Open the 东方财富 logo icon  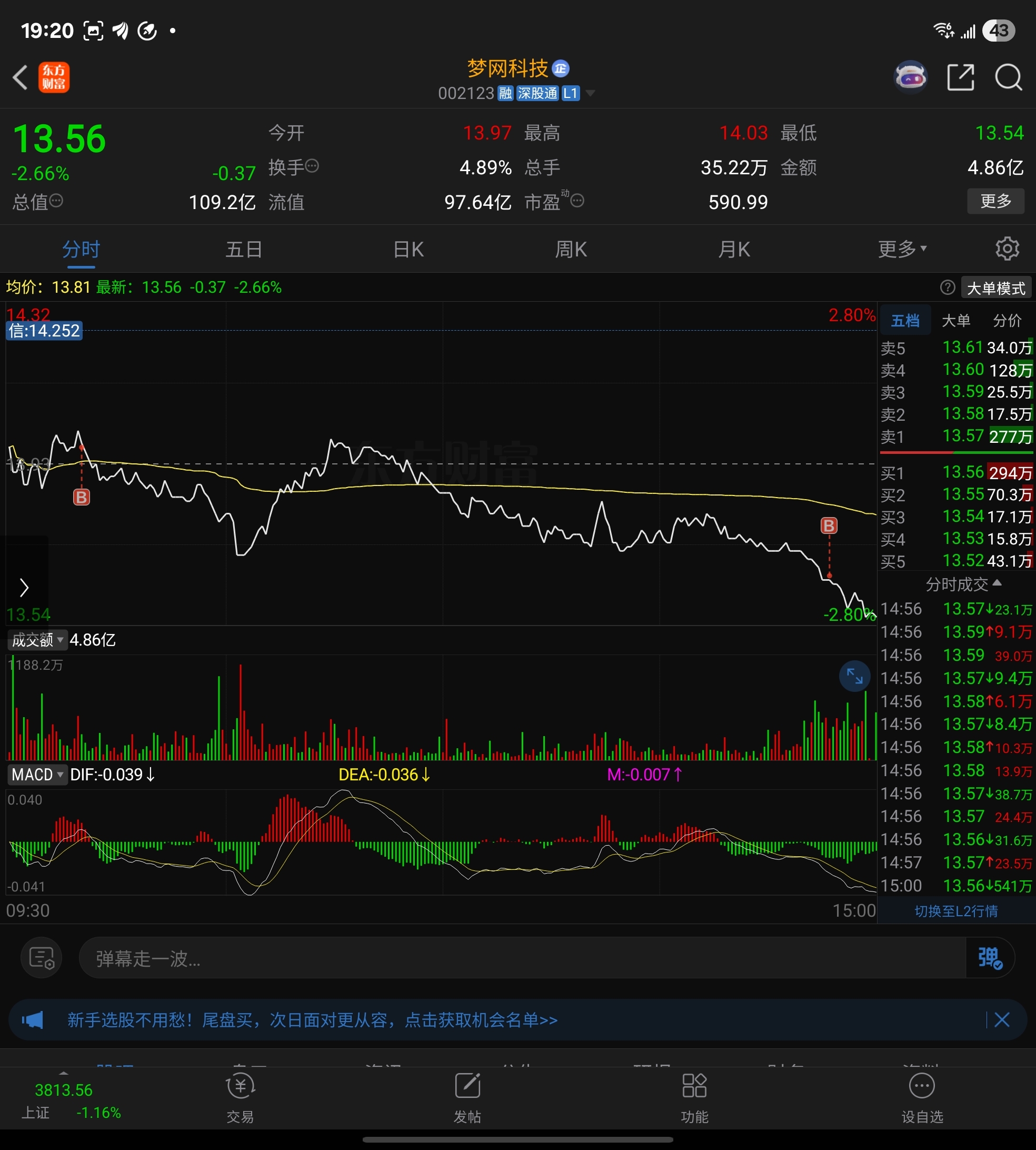point(54,77)
